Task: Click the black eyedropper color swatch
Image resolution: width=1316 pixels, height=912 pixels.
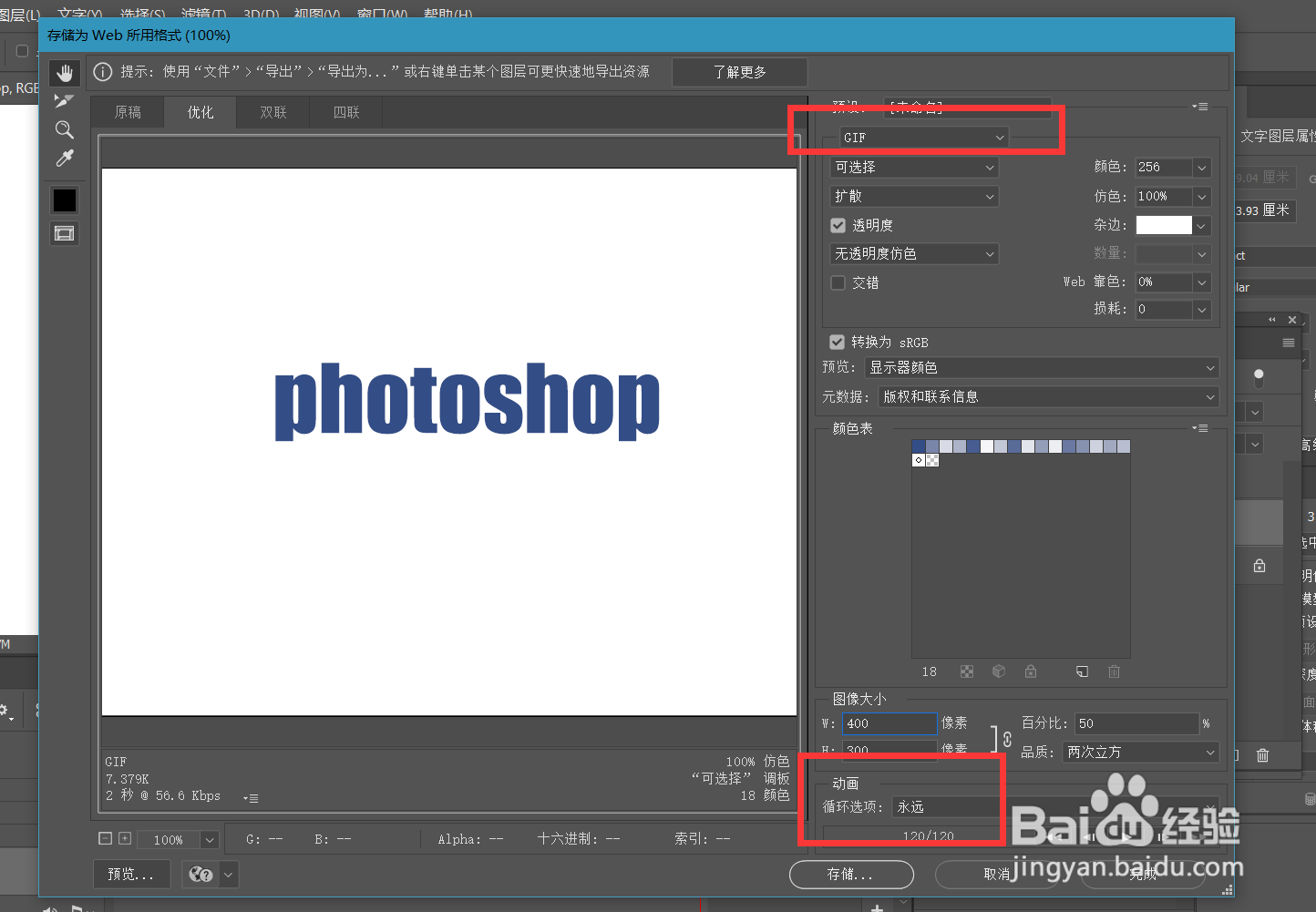Action: (x=64, y=200)
